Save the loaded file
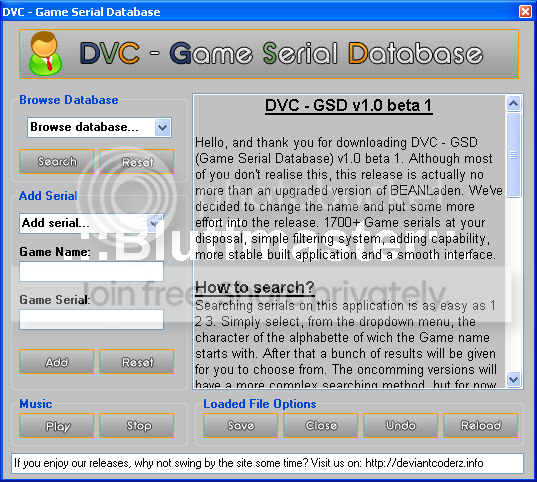Image resolution: width=537 pixels, height=482 pixels. tap(240, 425)
